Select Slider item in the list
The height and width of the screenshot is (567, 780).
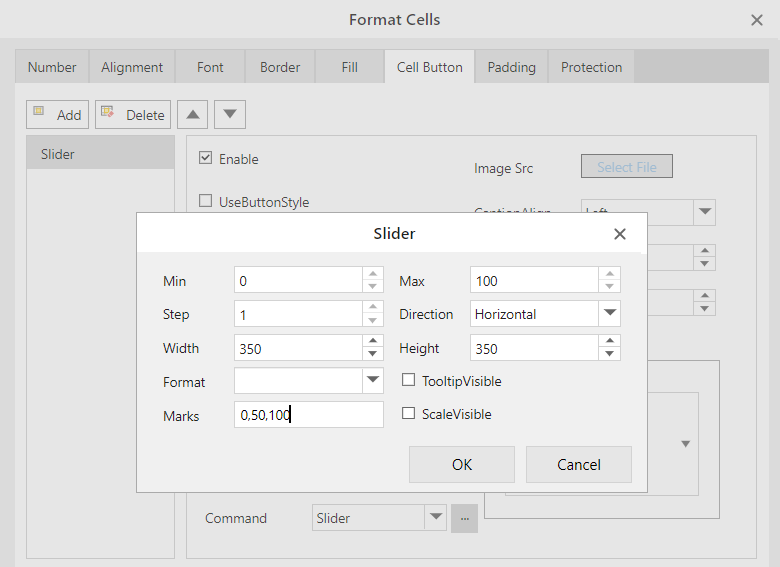[100, 154]
